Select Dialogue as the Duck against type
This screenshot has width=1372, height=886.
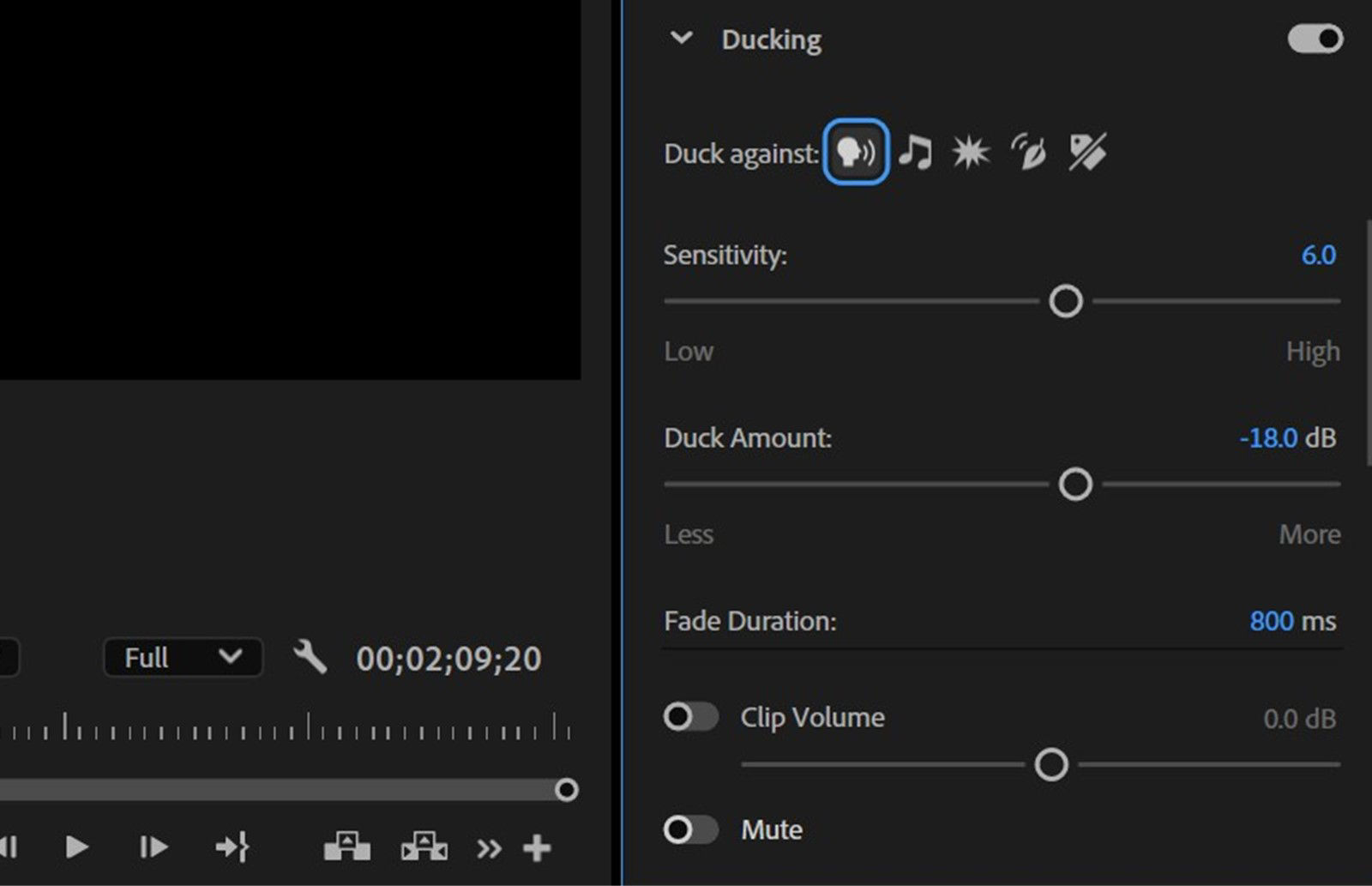click(x=855, y=153)
